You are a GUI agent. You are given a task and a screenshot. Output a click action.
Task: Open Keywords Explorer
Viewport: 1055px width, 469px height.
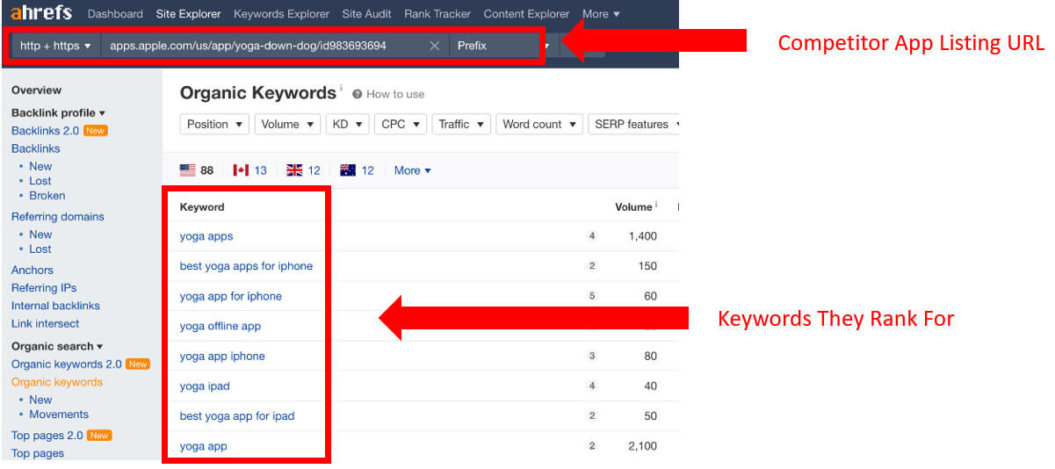(x=281, y=13)
